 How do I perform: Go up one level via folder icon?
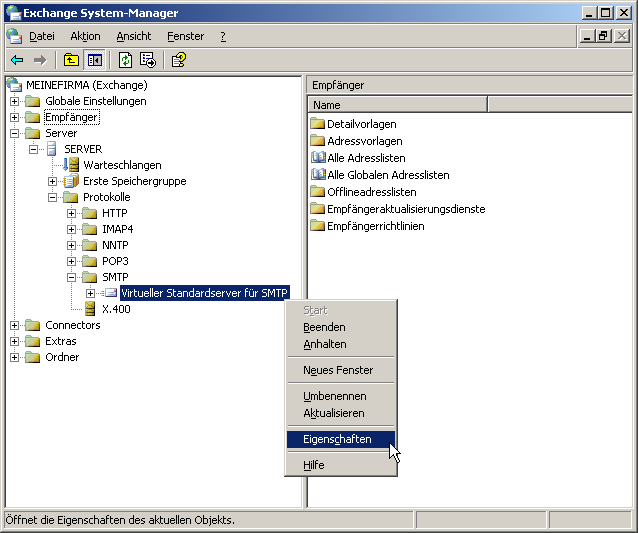(x=71, y=60)
